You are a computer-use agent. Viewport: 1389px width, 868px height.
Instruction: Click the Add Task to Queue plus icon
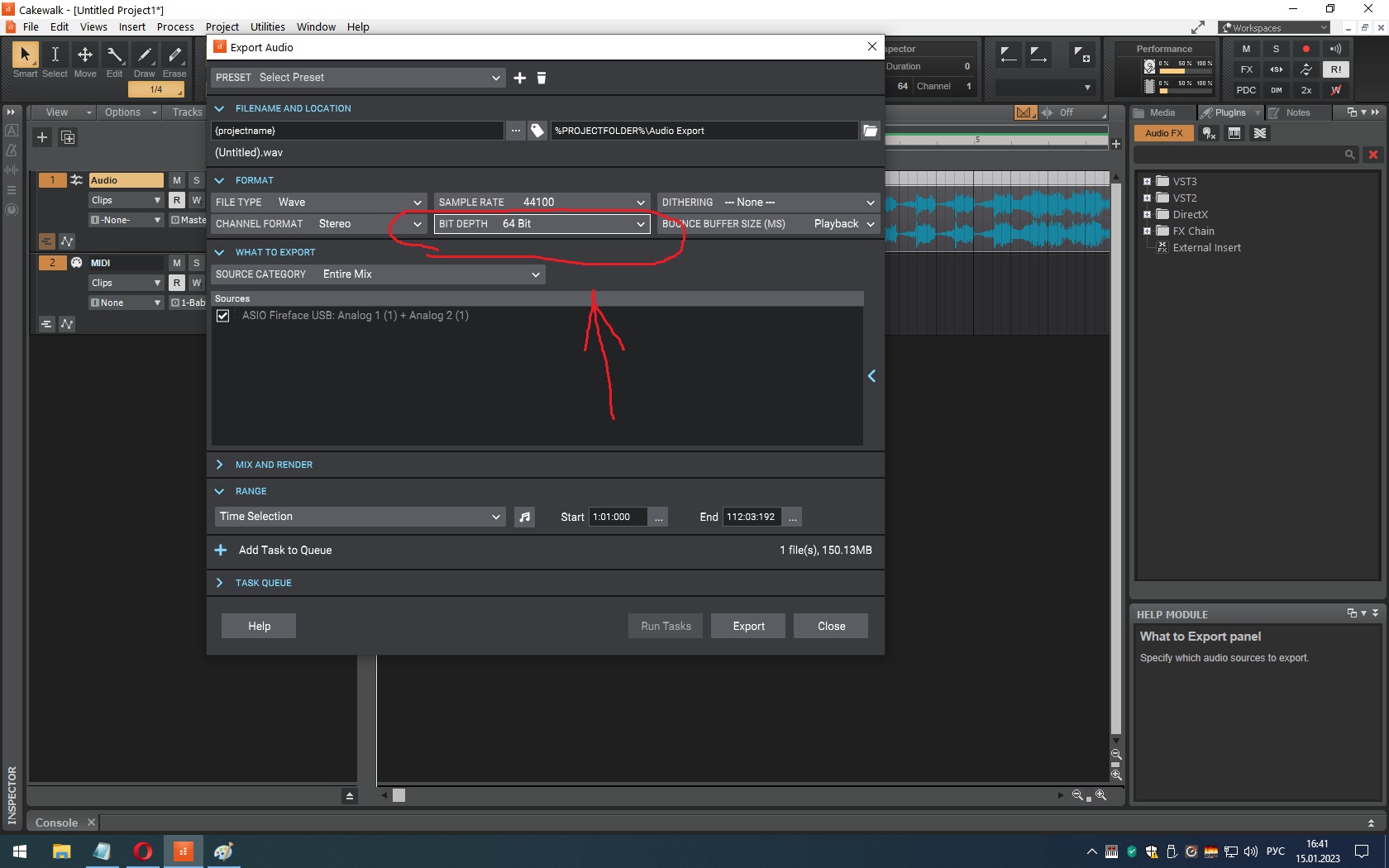pos(221,551)
